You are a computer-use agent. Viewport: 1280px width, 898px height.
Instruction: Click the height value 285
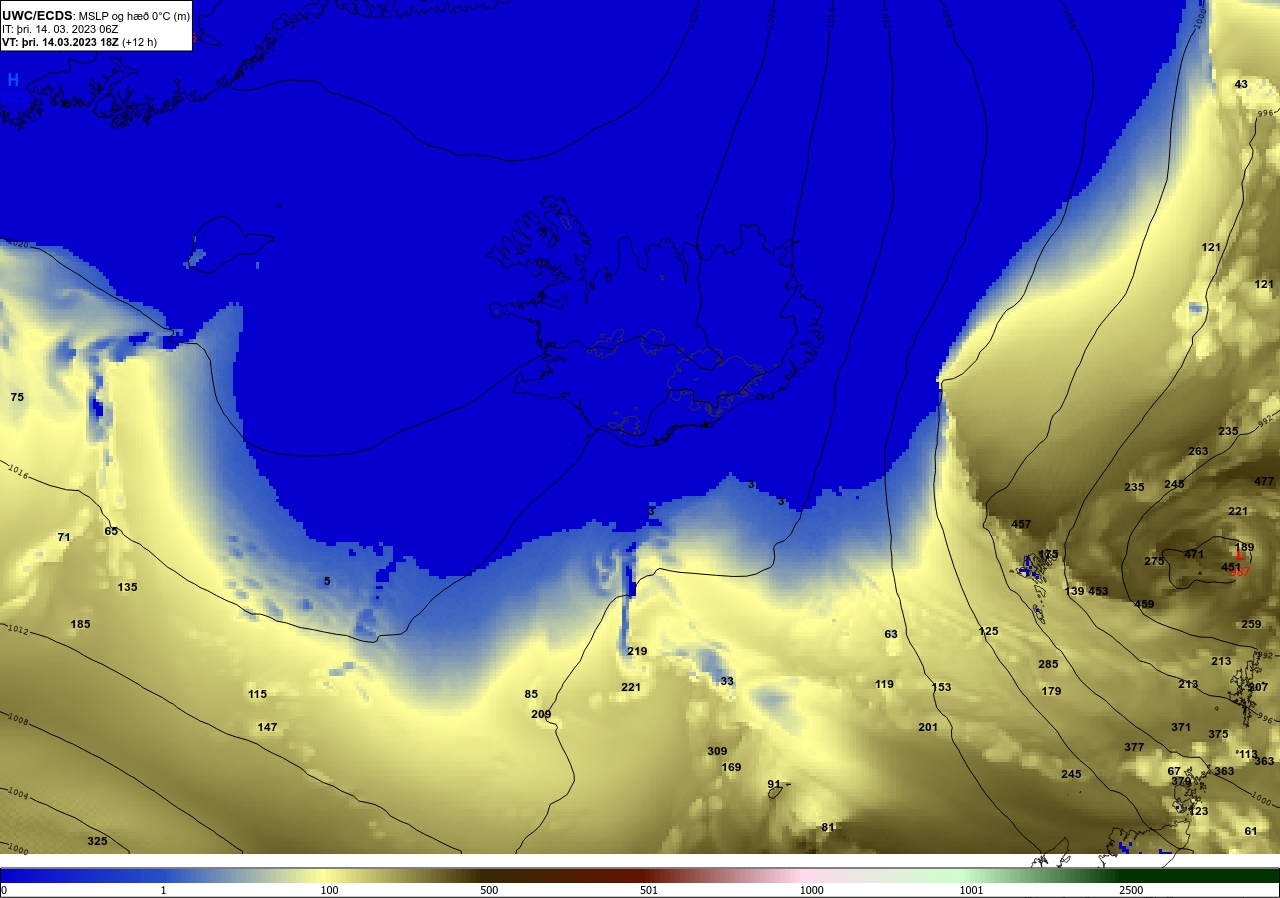click(1048, 664)
